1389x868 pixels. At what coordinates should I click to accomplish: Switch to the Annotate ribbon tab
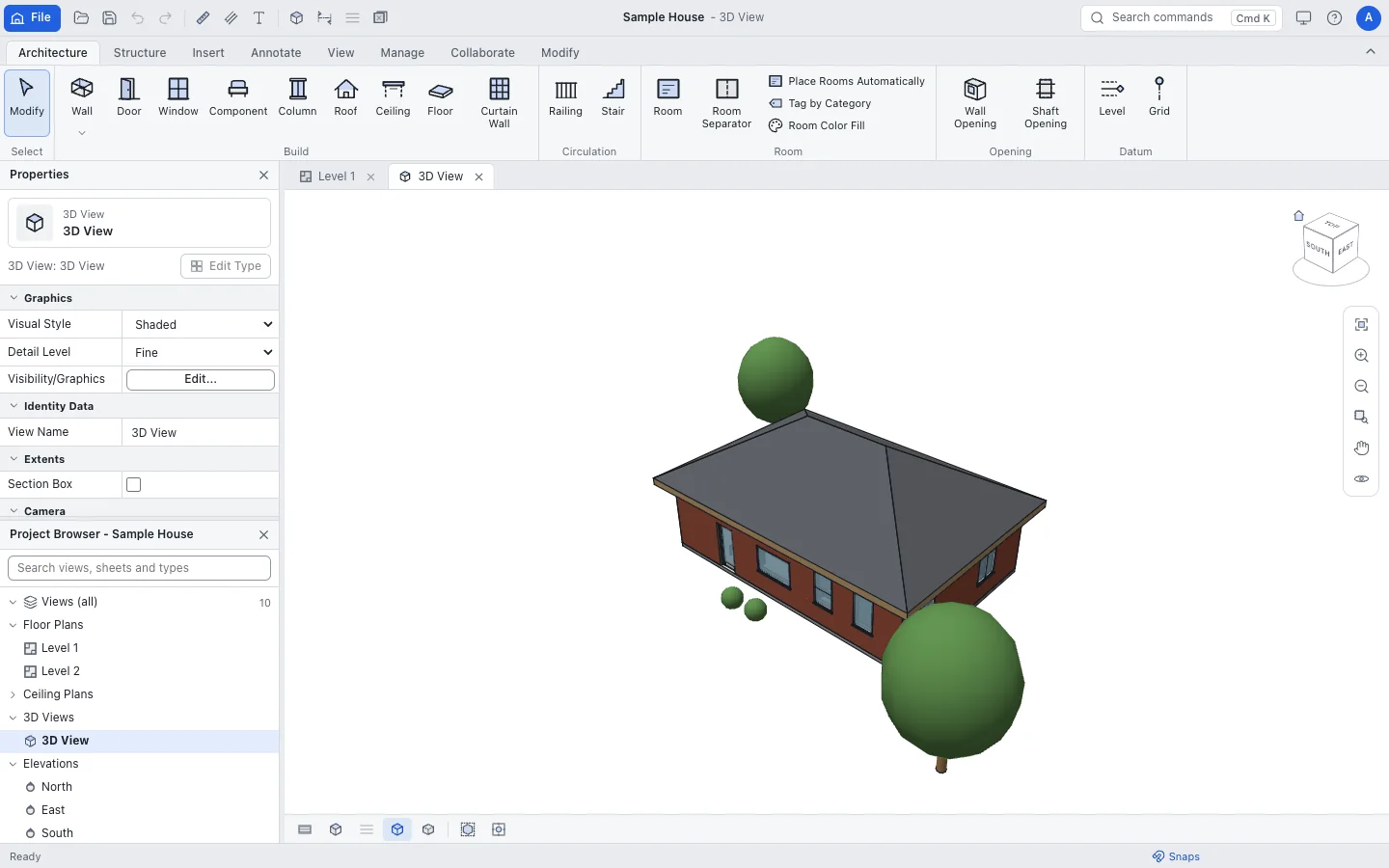click(x=276, y=53)
